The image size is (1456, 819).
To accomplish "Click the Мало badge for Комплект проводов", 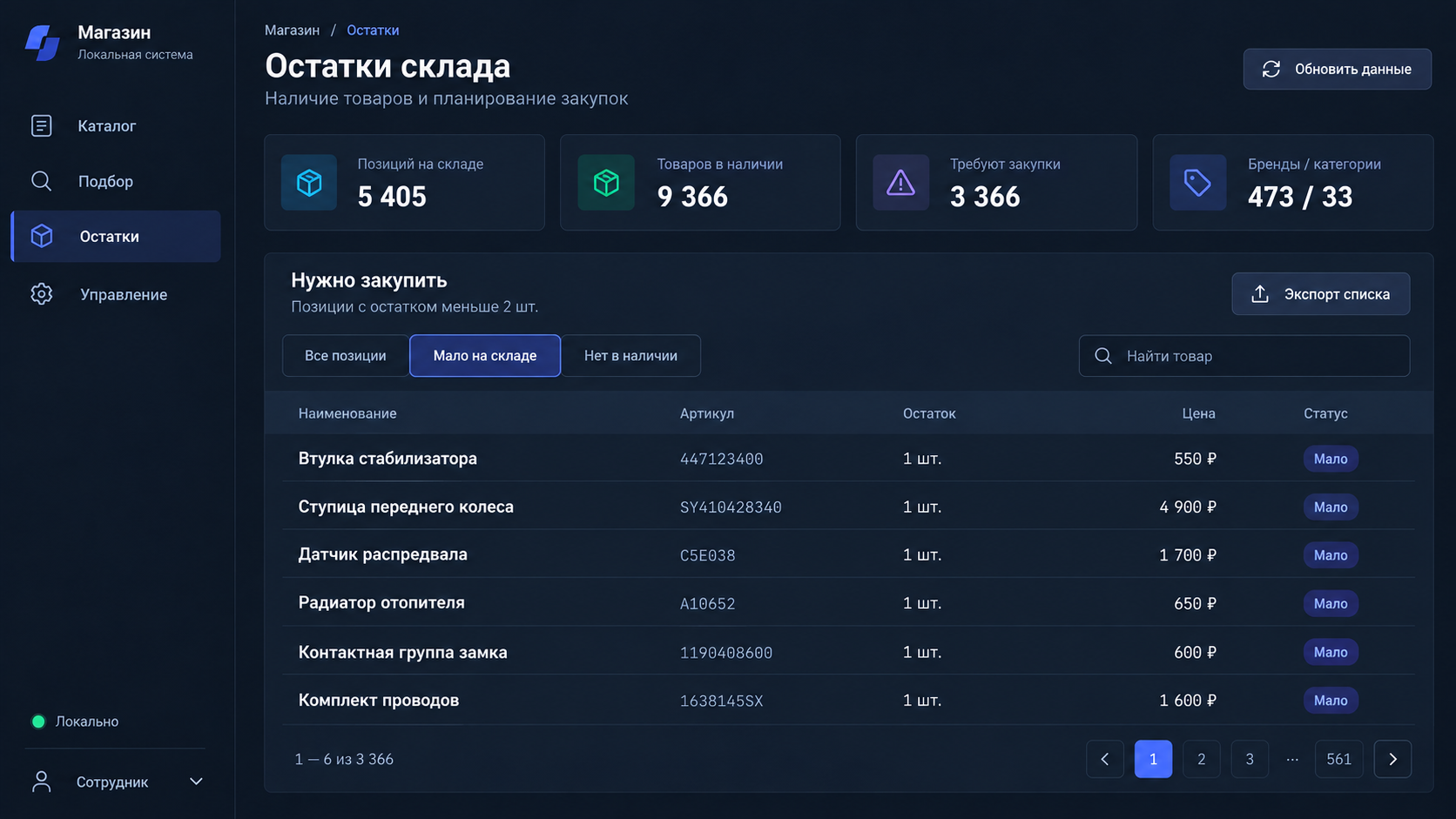I will 1331,701.
